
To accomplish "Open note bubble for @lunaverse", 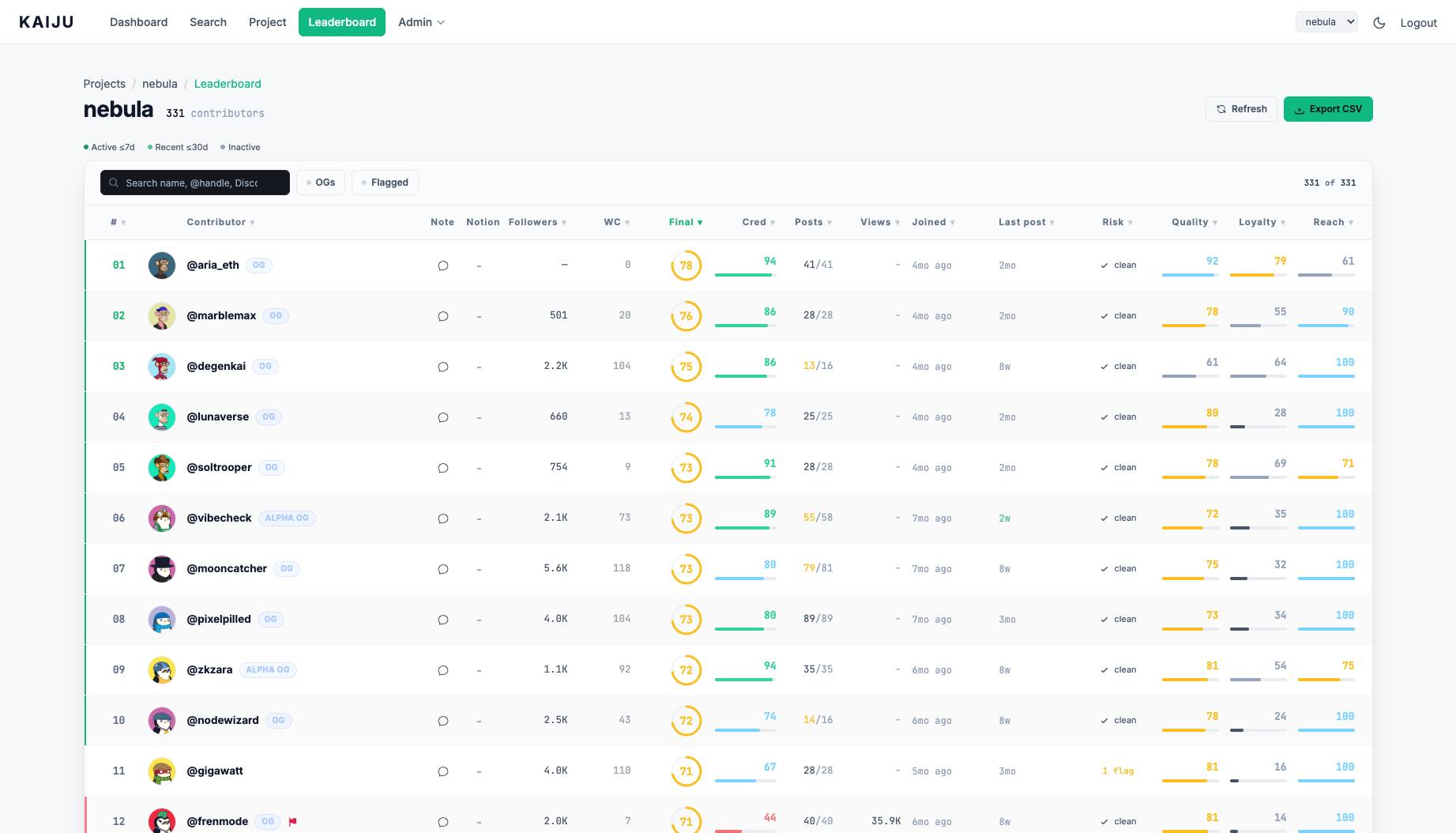I will pyautogui.click(x=443, y=417).
